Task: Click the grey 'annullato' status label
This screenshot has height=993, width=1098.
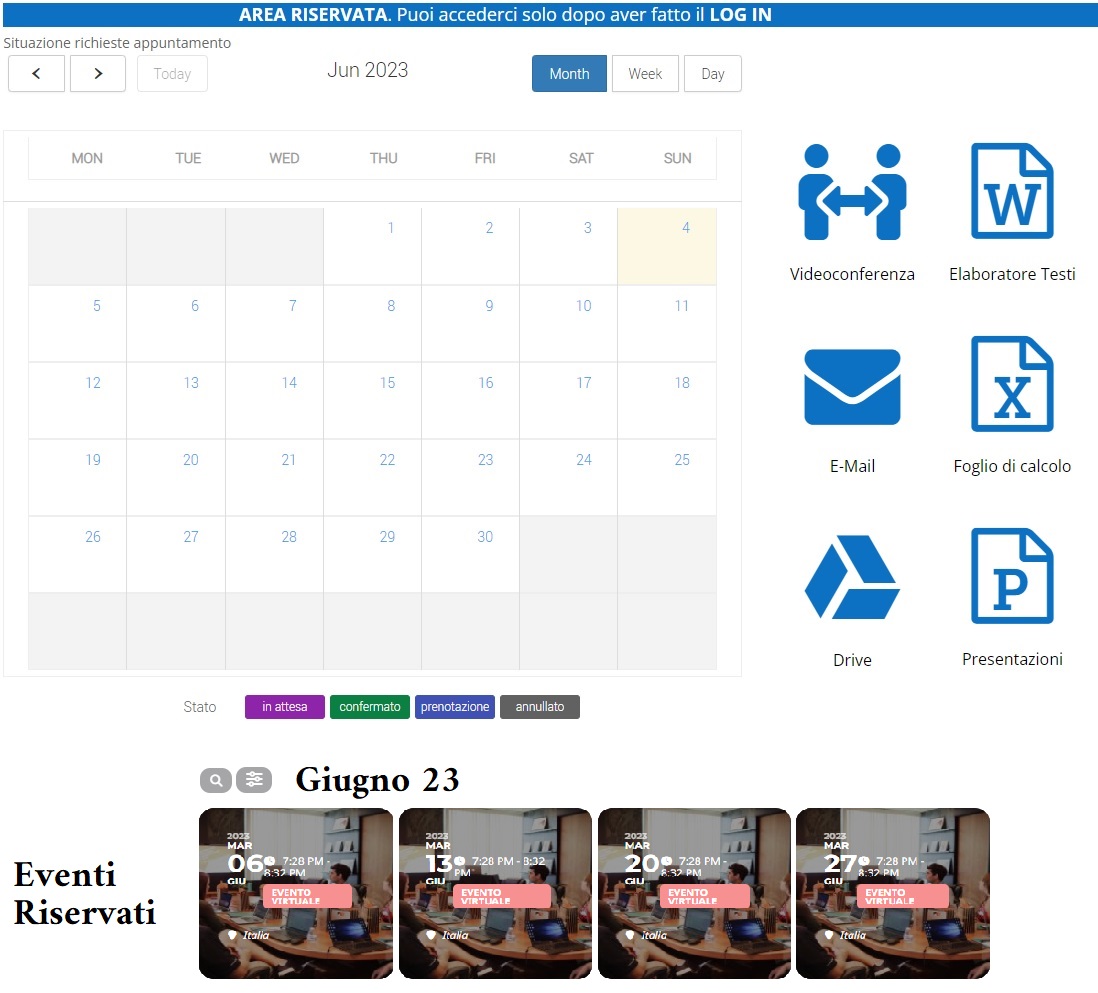Action: pyautogui.click(x=540, y=707)
